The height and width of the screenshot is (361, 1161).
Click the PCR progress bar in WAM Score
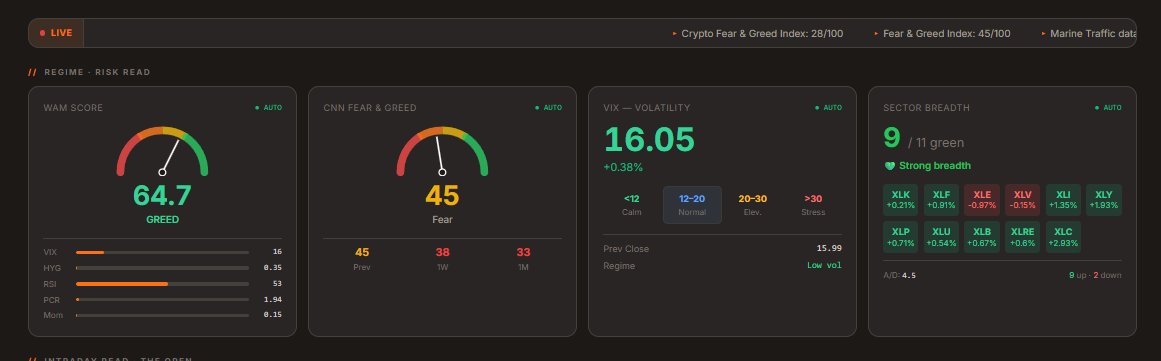coord(162,300)
